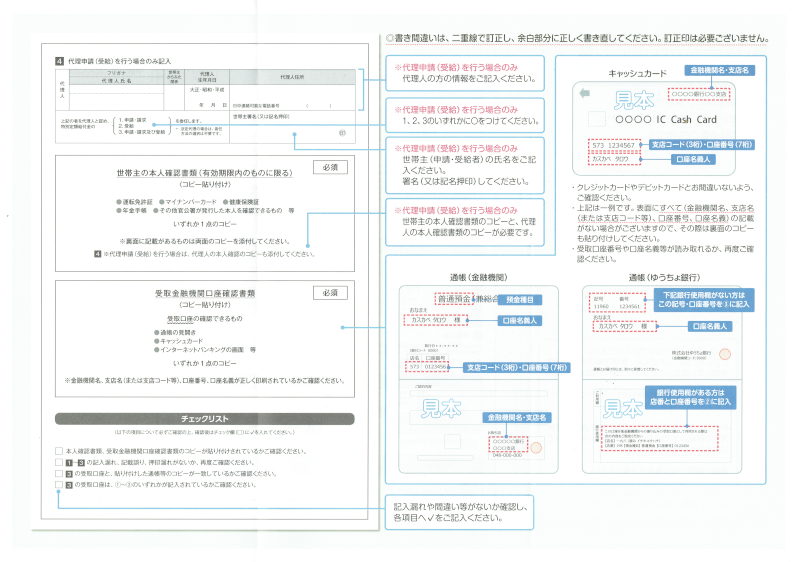
Task: Tick the checkbox for 記入漏れ、記載誤り confirmation
Action: pyautogui.click(x=59, y=463)
